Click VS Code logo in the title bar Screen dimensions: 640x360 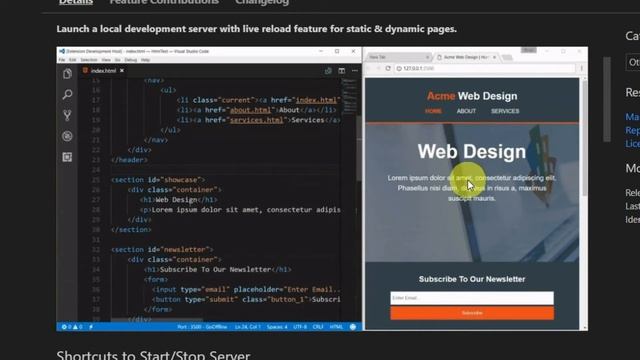(62, 51)
